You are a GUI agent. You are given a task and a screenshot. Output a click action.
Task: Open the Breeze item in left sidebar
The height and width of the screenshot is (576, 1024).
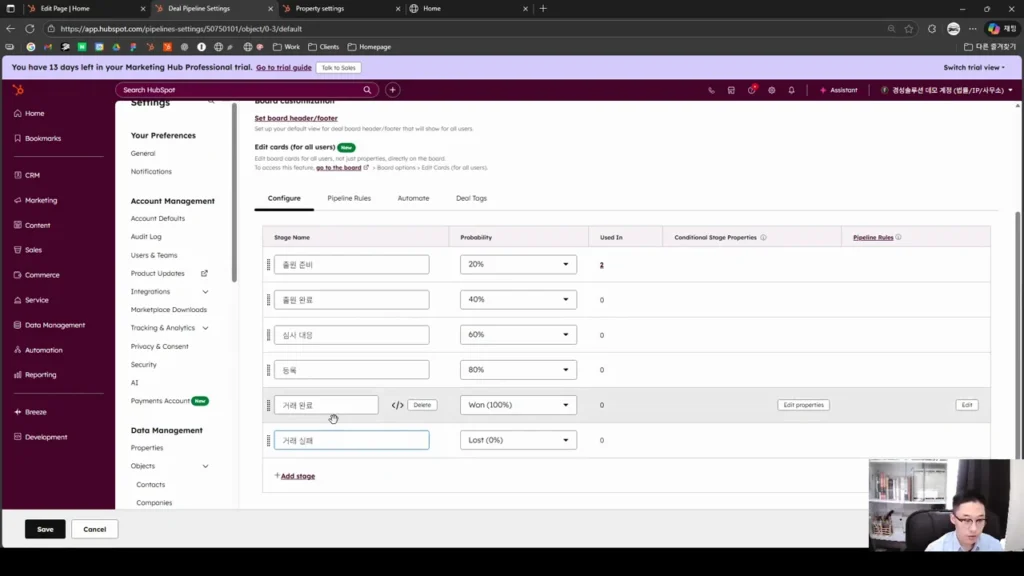click(35, 412)
